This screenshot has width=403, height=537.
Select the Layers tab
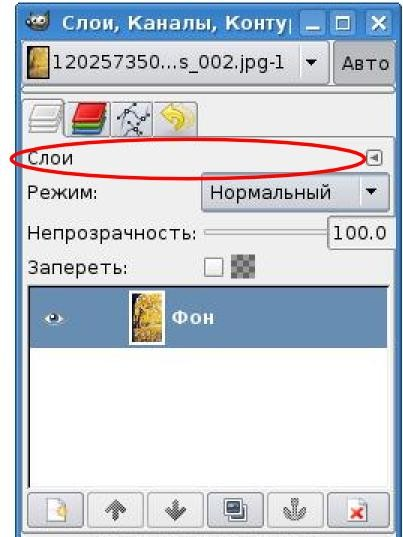coord(44,118)
